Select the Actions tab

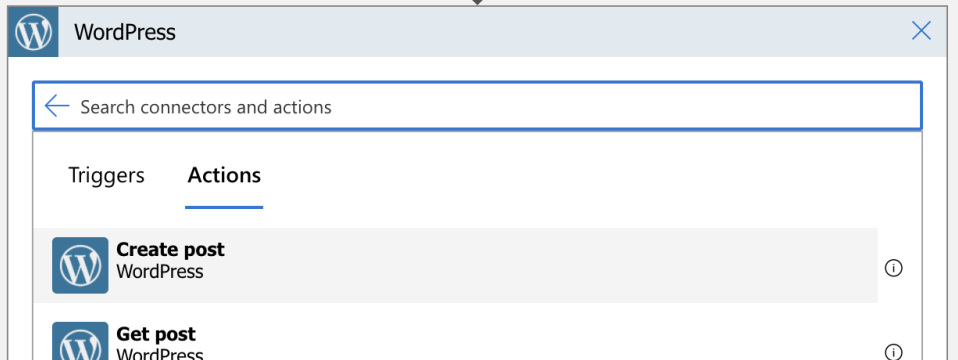pyautogui.click(x=224, y=175)
